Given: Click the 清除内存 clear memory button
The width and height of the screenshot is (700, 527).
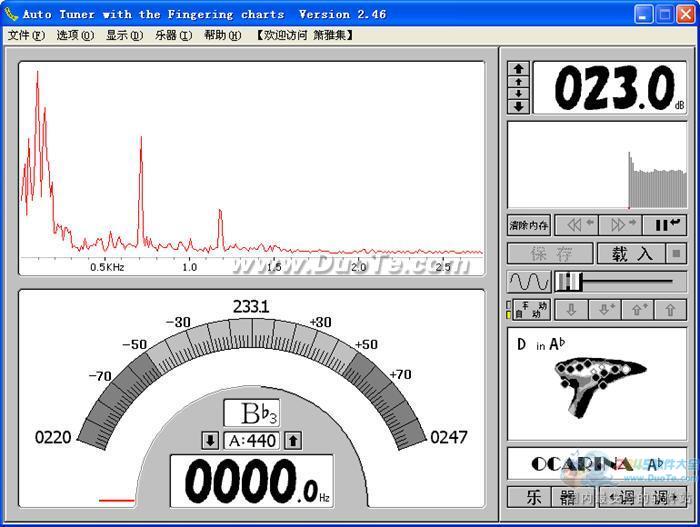Looking at the screenshot, I should click(x=528, y=225).
